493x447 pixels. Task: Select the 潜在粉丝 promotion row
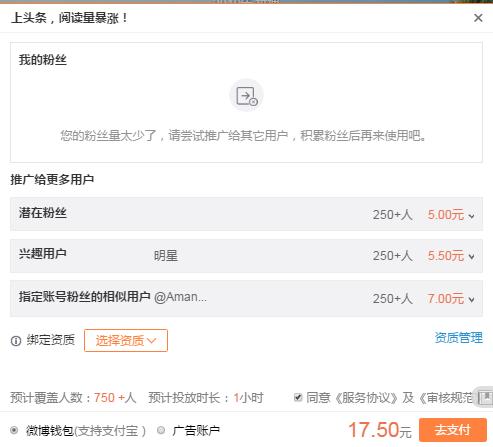246,214
